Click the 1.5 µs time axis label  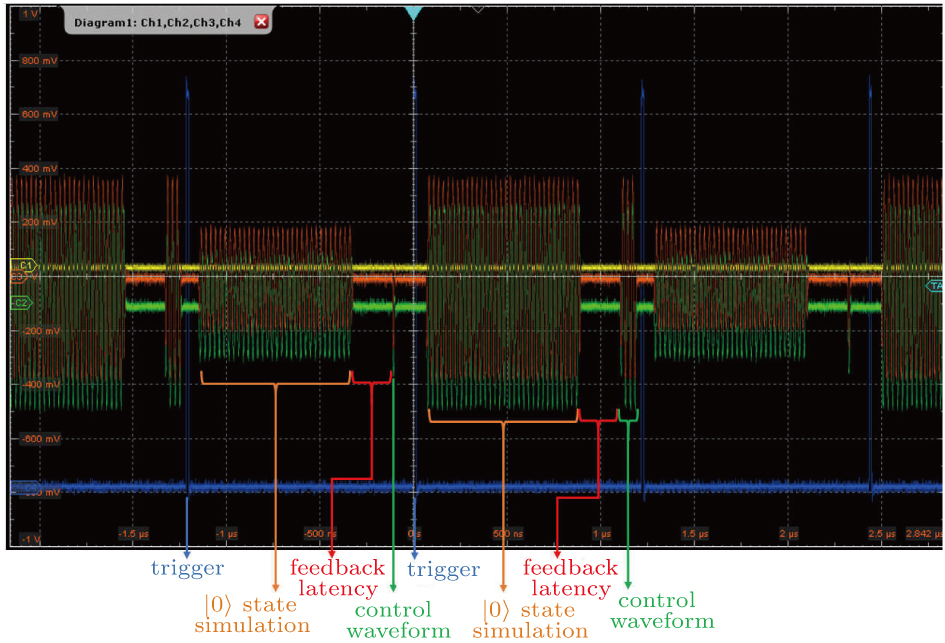tap(695, 533)
